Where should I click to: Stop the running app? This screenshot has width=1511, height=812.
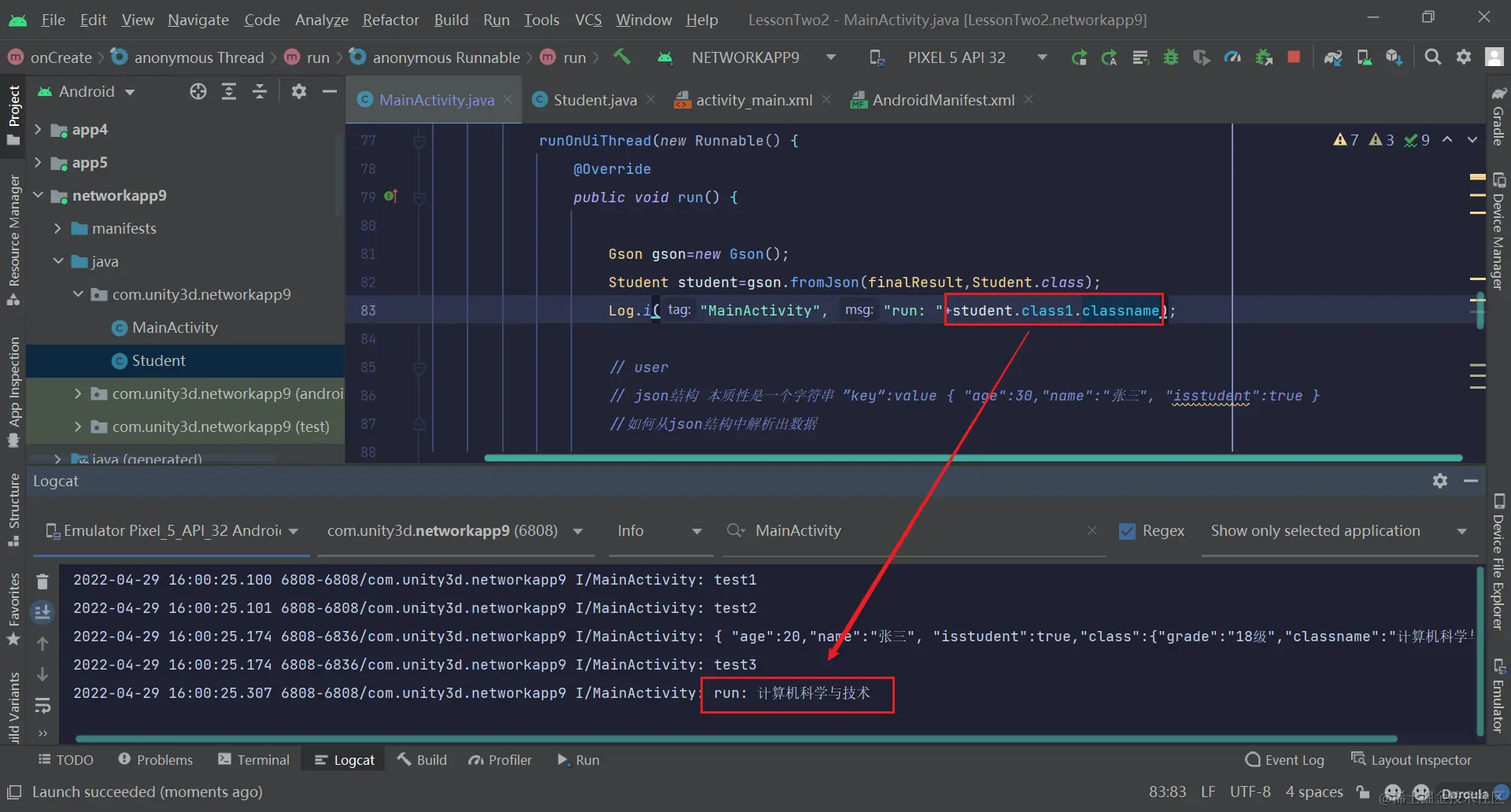(x=1294, y=57)
